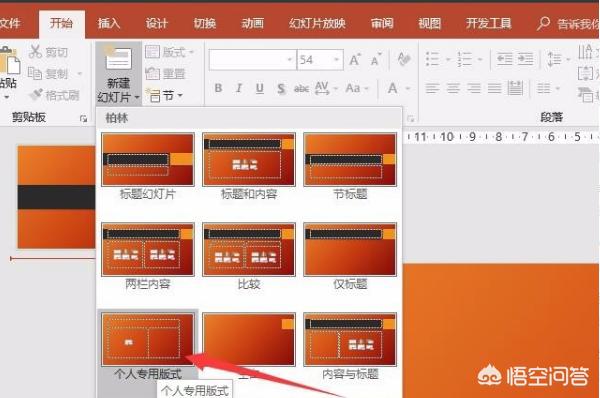This screenshot has width=600, height=398.
Task: Open the 剪贴板 dialog launcher
Action: coord(83,119)
